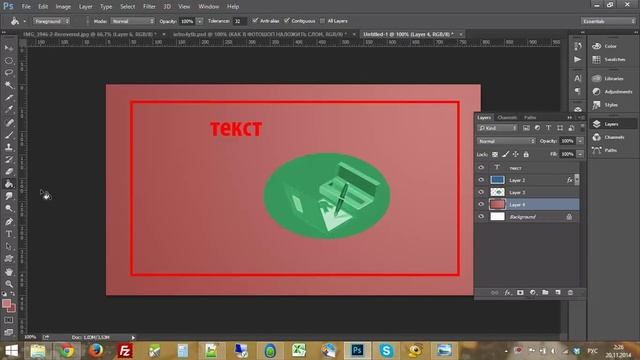Toggle the Contiguous checkbox
Viewport: 640px width, 360px height.
(x=287, y=20)
